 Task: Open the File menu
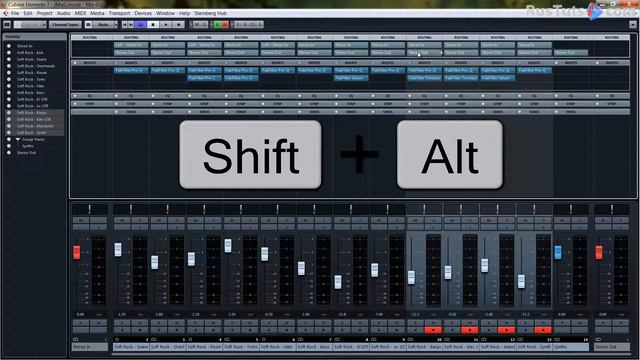click(15, 13)
